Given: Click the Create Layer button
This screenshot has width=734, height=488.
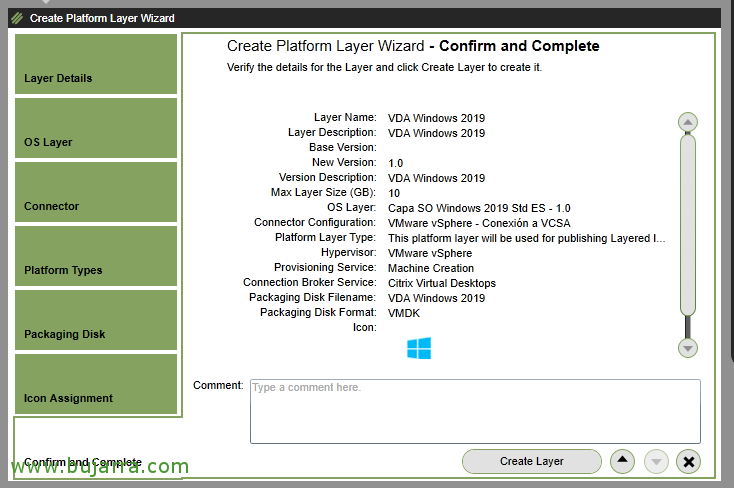Looking at the screenshot, I should [x=531, y=461].
